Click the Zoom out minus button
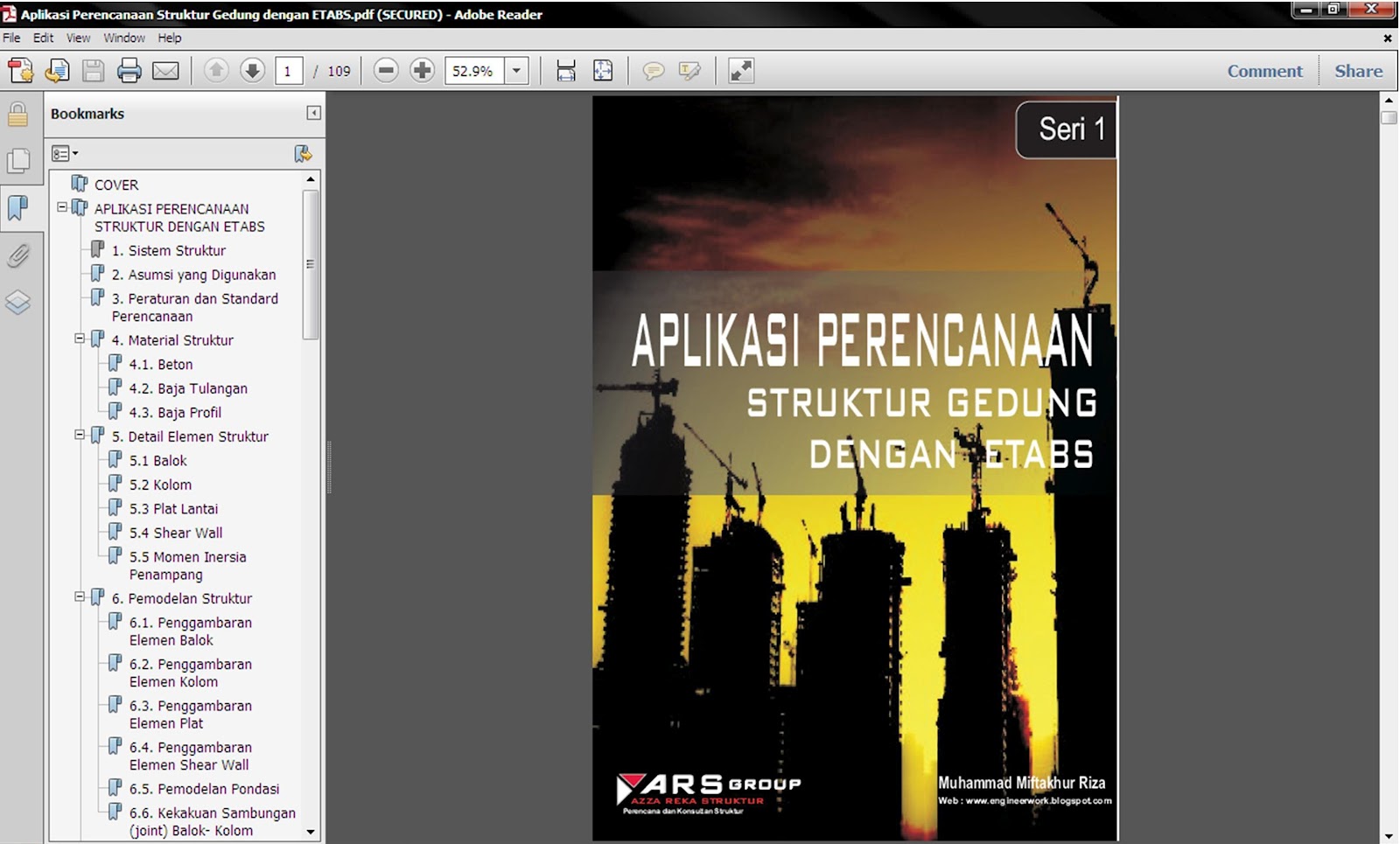This screenshot has width=1400, height=844. coord(386,71)
